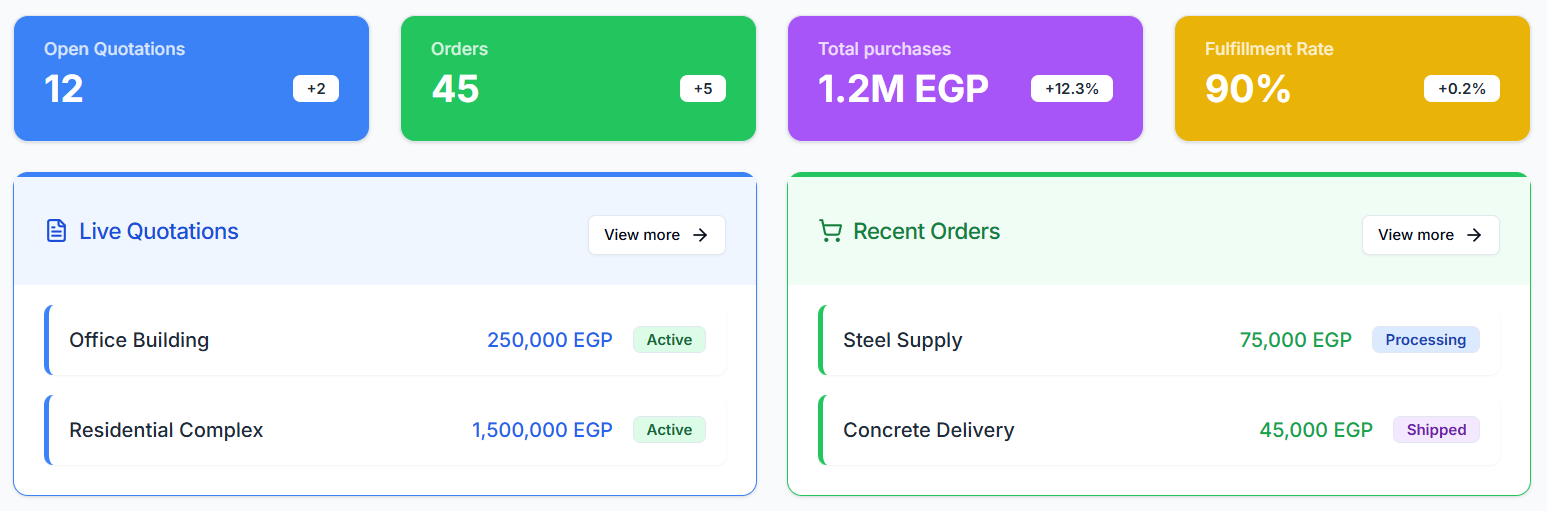Open the Concrete Delivery order row

pos(1040,430)
